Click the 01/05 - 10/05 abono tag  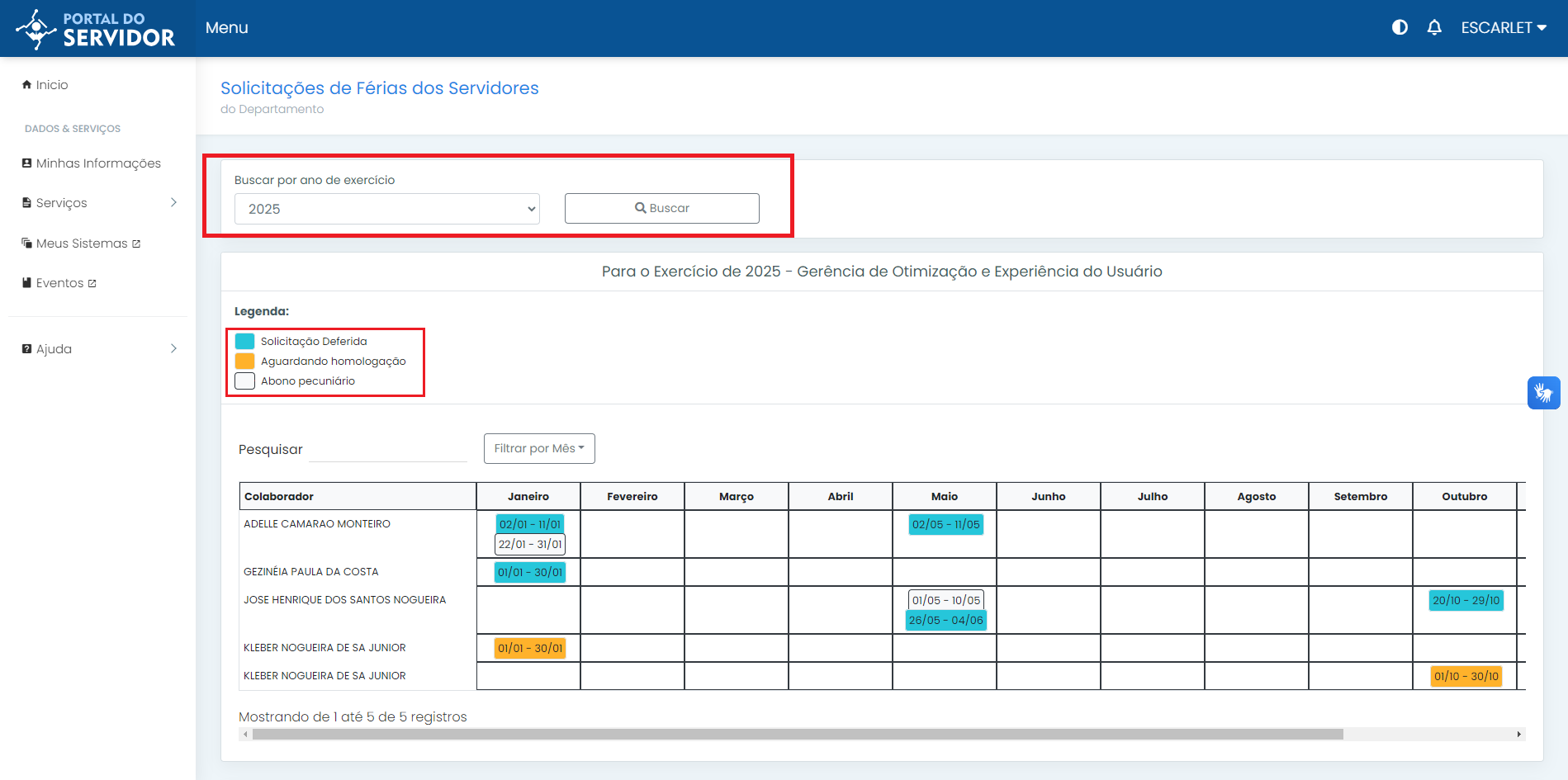[946, 600]
